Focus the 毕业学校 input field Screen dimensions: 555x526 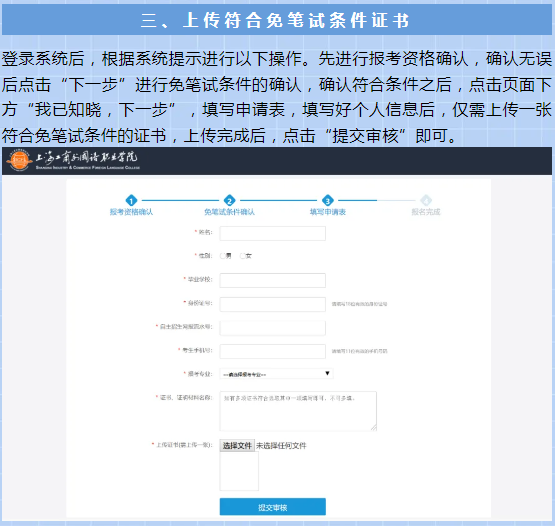(273, 280)
